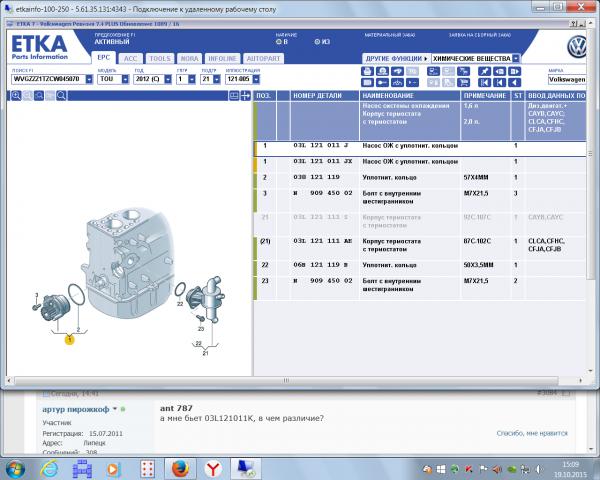Click the previous illustration page icon

tap(499, 71)
